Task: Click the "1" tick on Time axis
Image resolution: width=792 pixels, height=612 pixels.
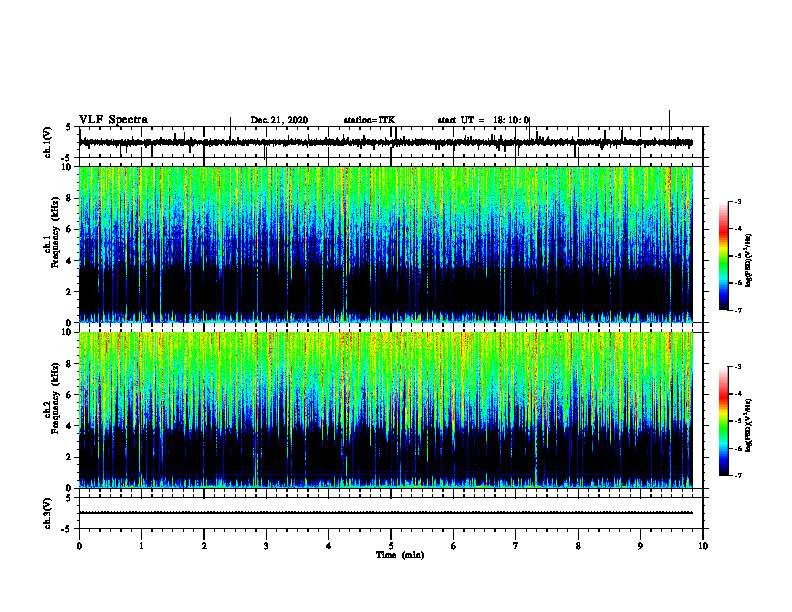Action: pyautogui.click(x=141, y=545)
